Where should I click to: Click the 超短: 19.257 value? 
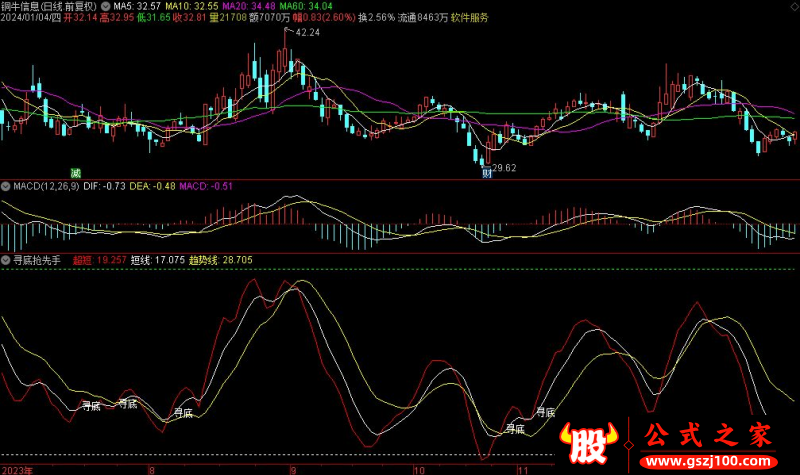tap(99, 260)
